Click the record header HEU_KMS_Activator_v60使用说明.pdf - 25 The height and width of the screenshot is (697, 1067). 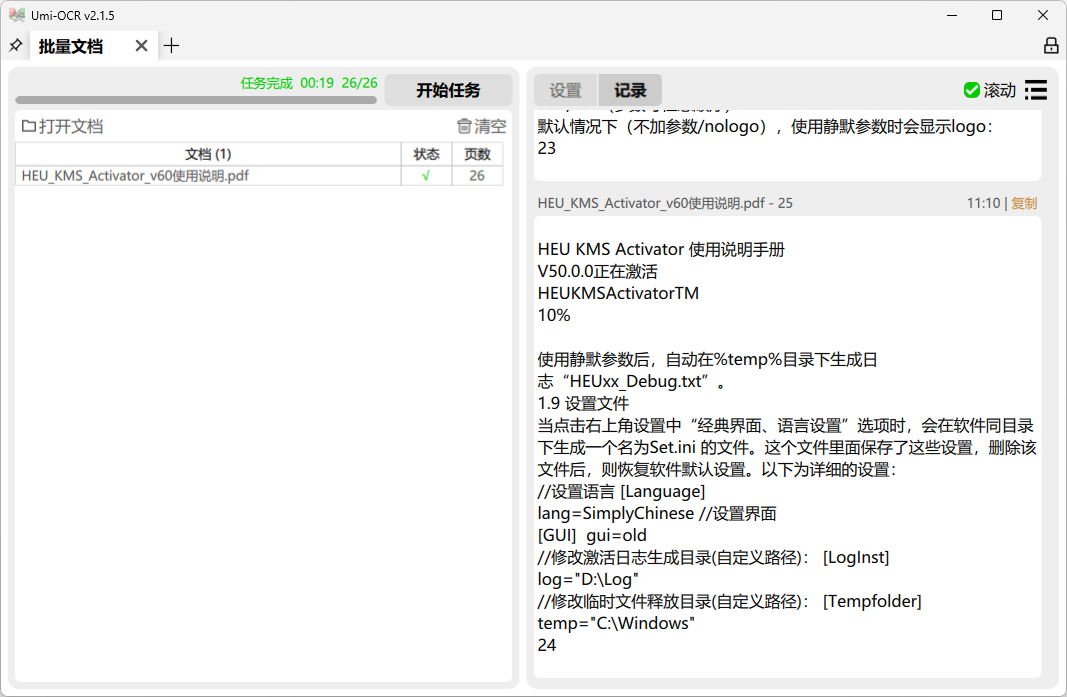tap(665, 203)
